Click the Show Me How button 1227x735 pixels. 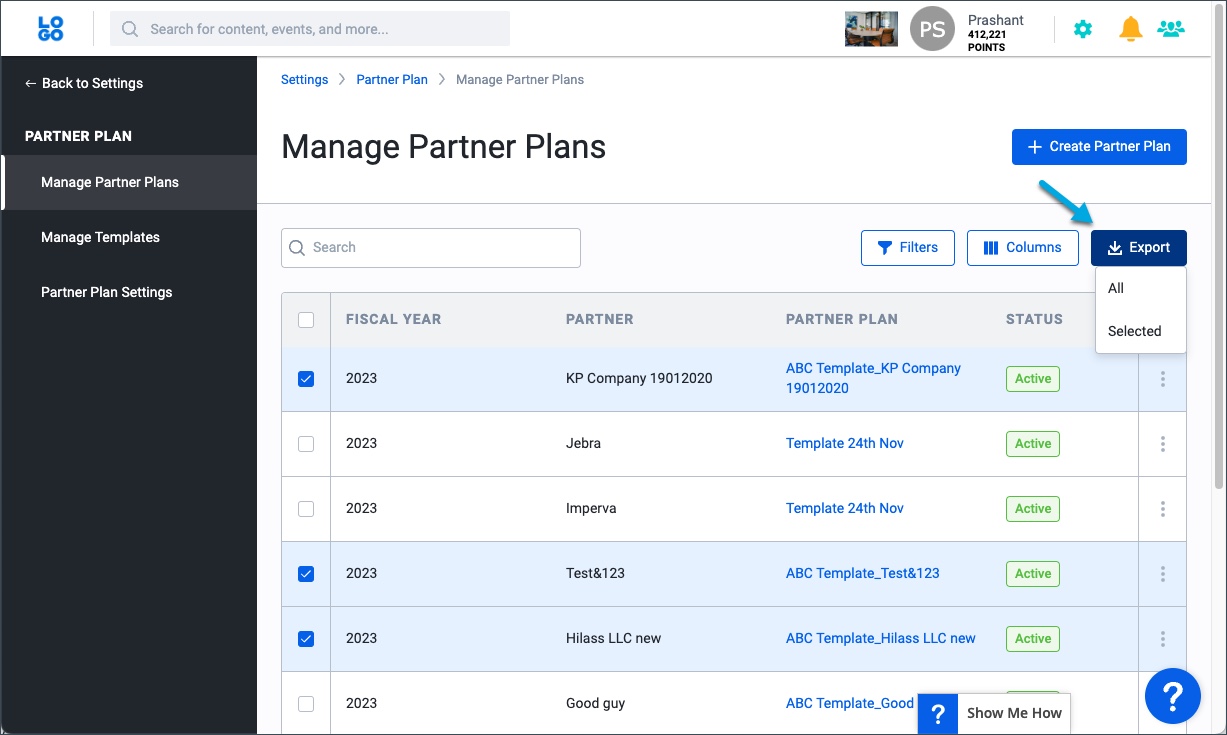coord(994,714)
